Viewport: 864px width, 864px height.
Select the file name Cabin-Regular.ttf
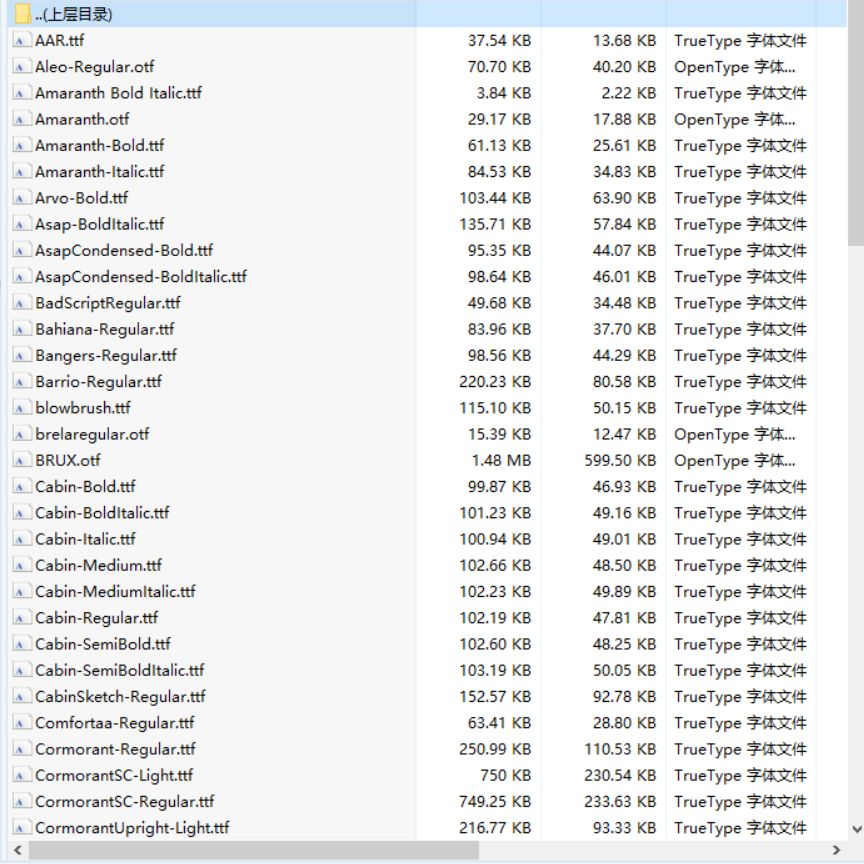tap(96, 618)
